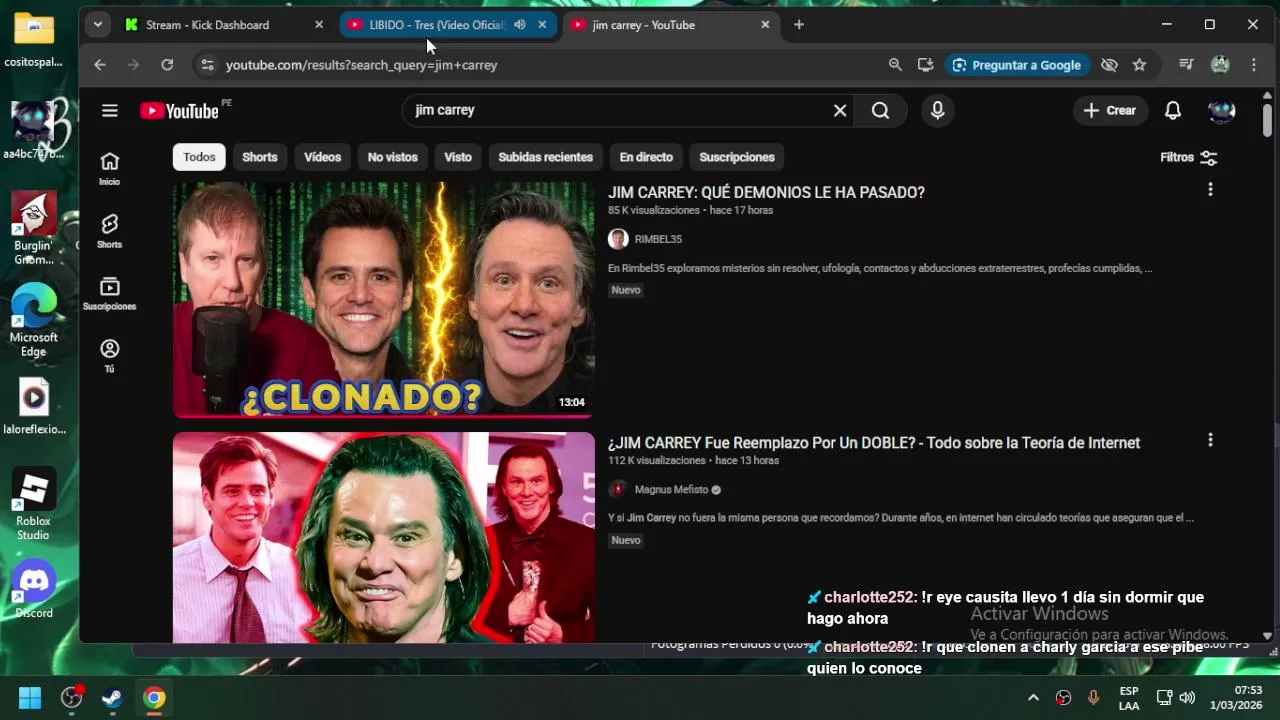The height and width of the screenshot is (720, 1280).
Task: Open the RIMBEL35 channel link
Action: pos(658,239)
